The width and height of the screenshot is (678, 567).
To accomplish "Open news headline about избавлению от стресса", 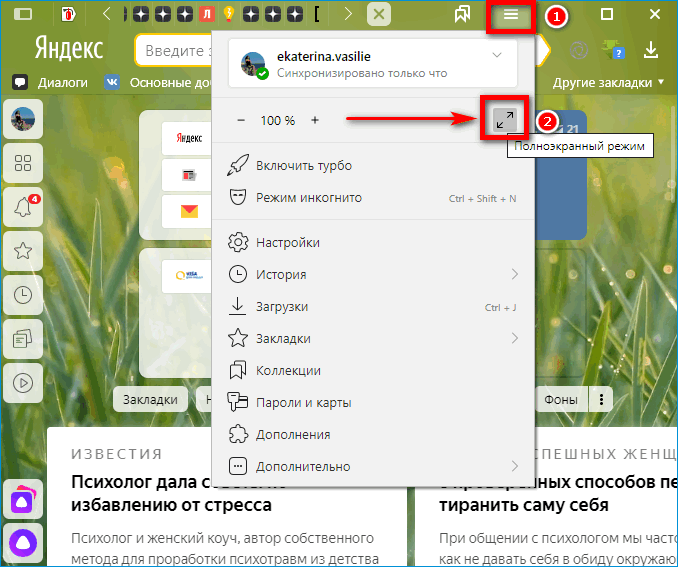I will click(171, 493).
